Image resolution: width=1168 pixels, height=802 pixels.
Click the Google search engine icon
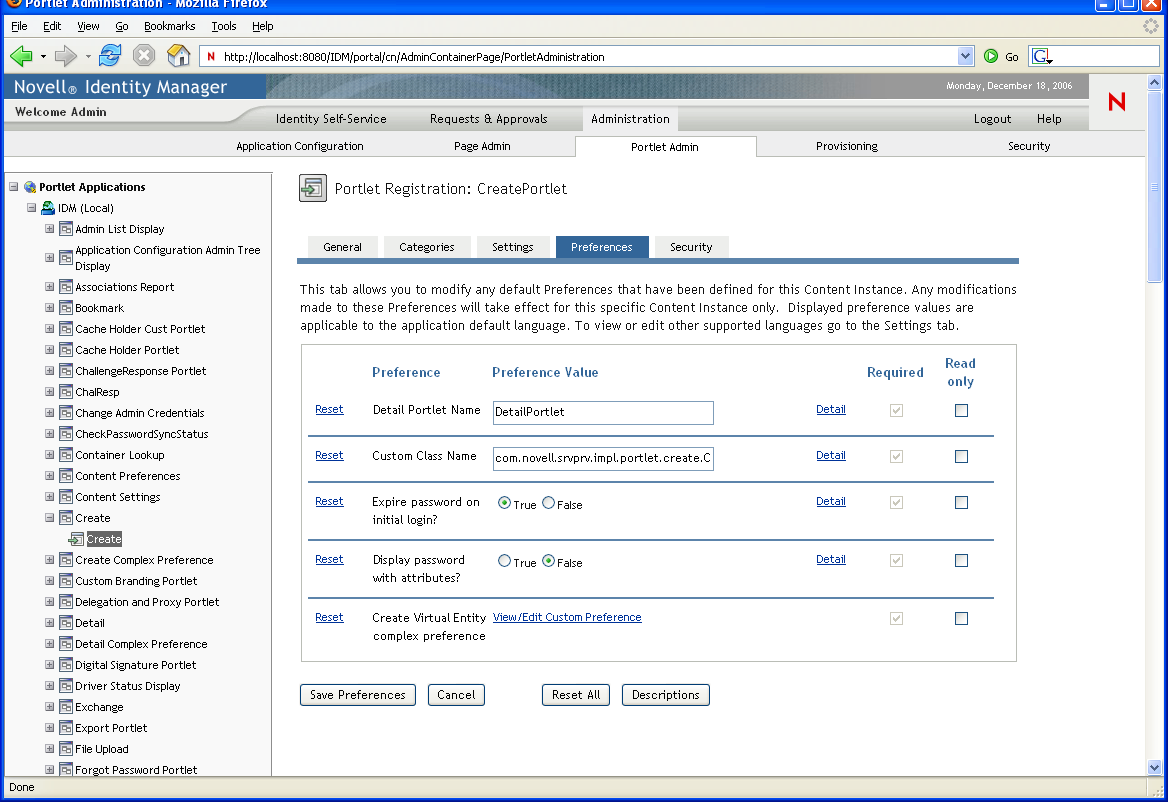point(1041,56)
